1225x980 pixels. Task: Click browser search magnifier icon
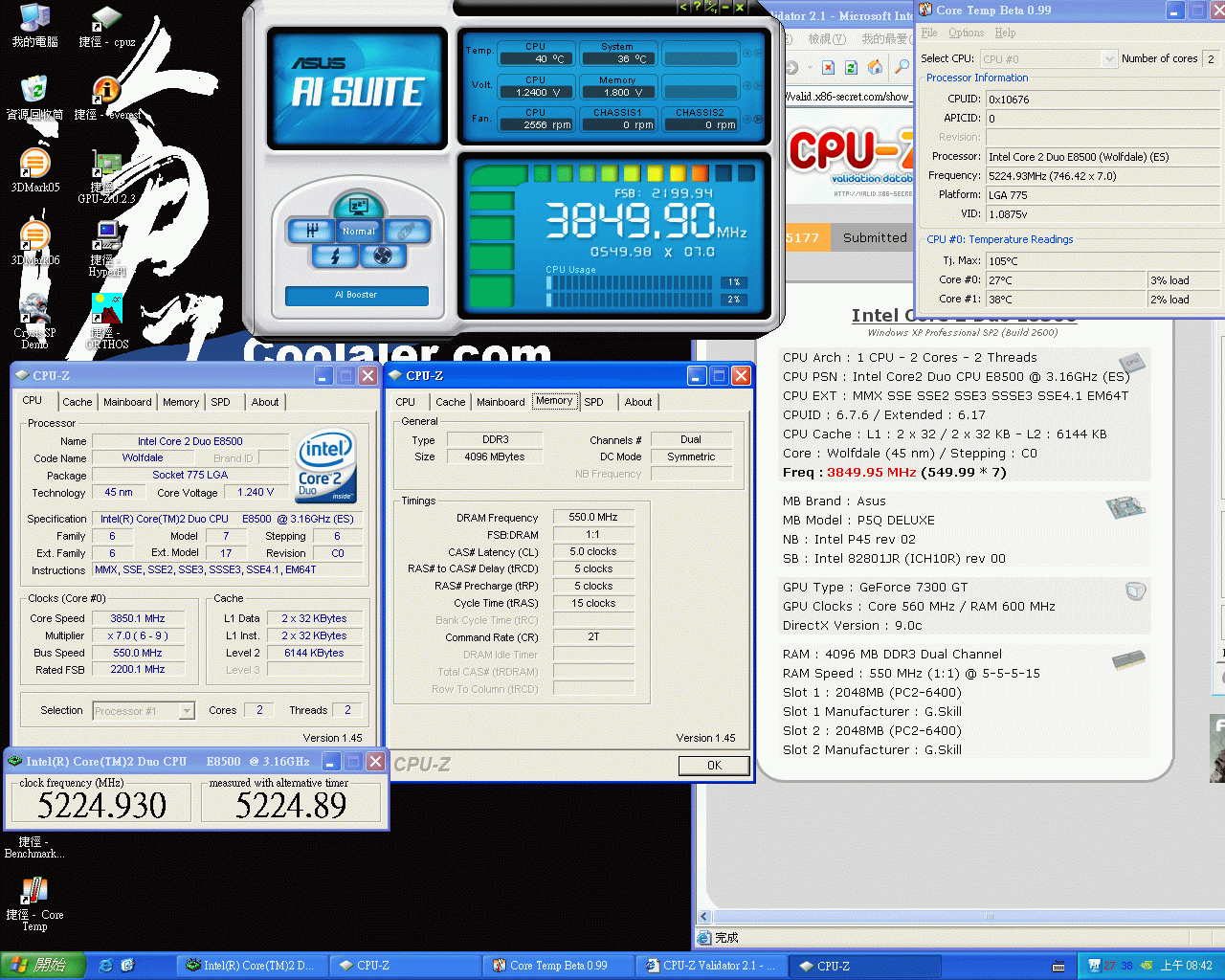(902, 67)
